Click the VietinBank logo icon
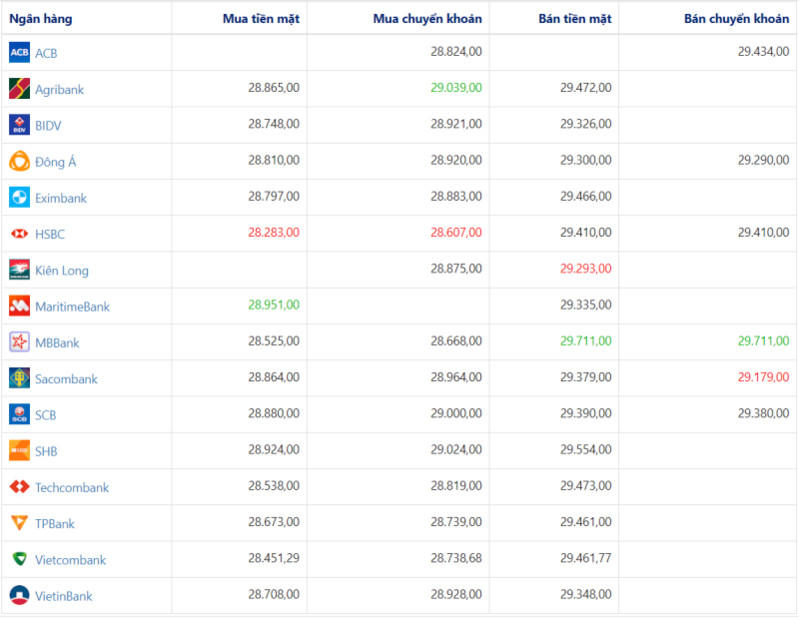The image size is (799, 618). pyautogui.click(x=19, y=596)
